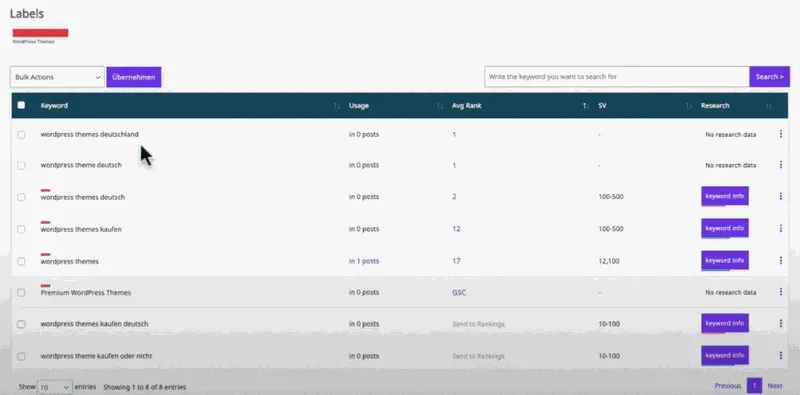Sort by Usage column header
The height and width of the screenshot is (395, 800).
(x=359, y=106)
